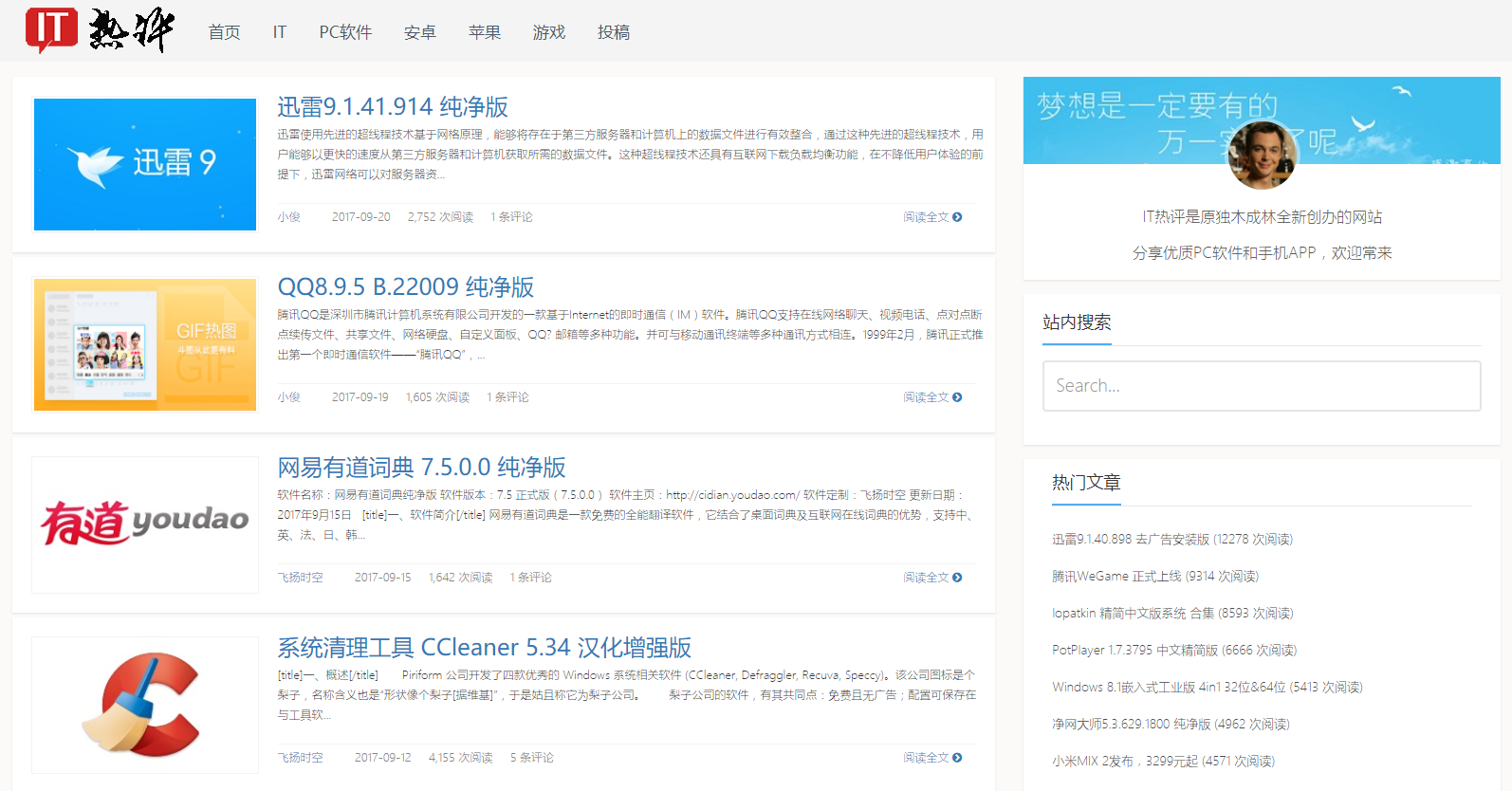Open the 有道 youdao thumbnail image
1512x791 pixels.
point(145,524)
